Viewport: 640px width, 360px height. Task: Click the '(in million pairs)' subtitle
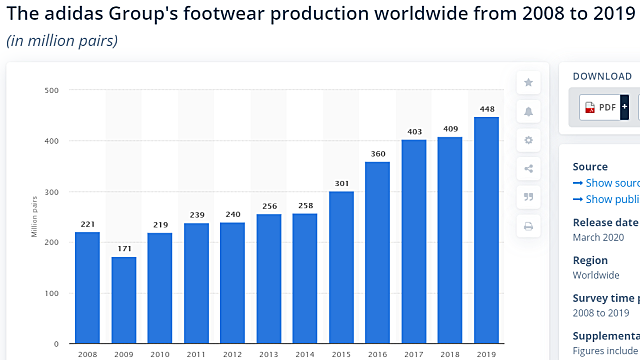pos(62,41)
